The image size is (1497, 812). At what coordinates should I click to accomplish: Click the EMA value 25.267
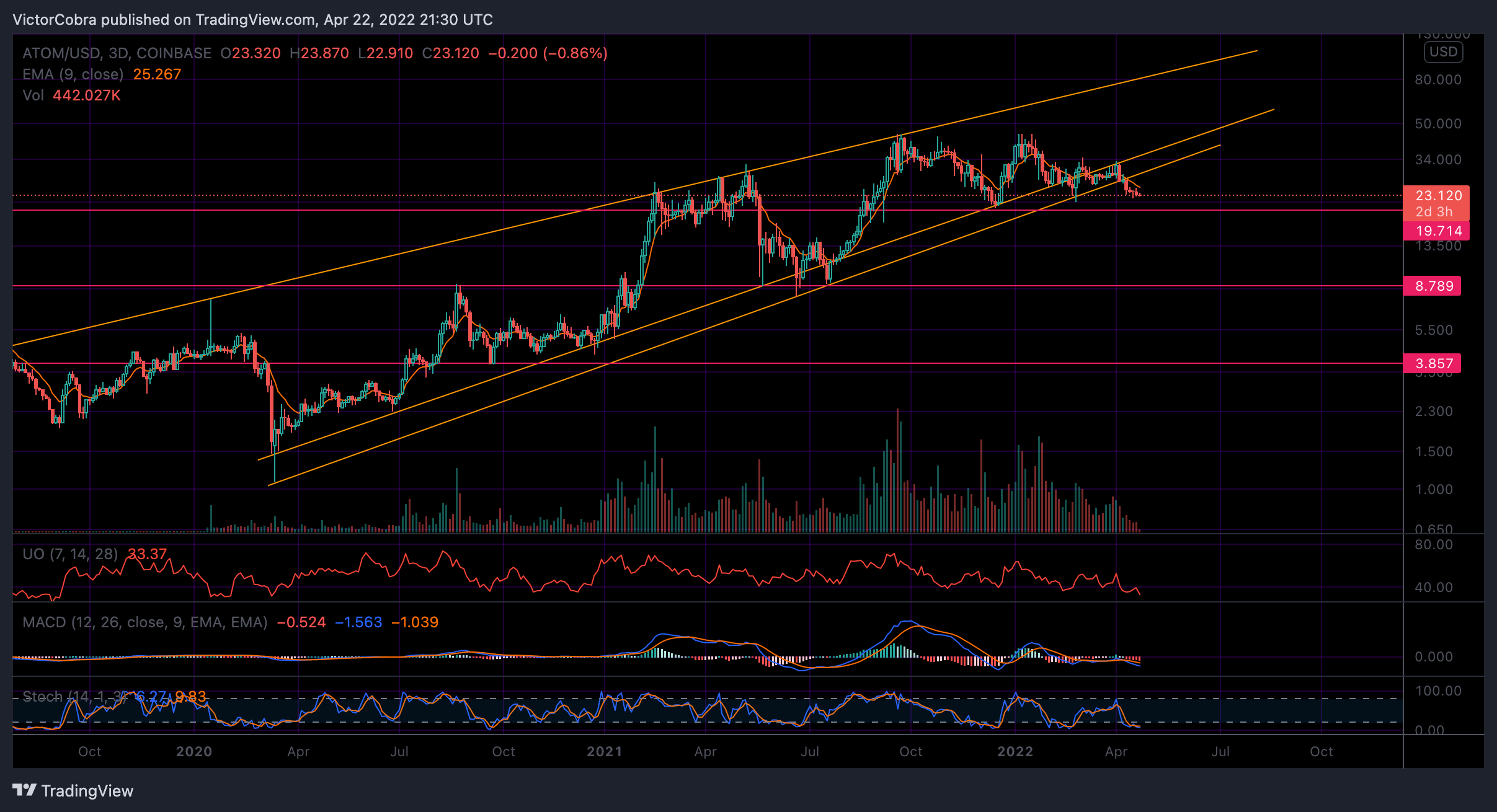pyautogui.click(x=157, y=74)
